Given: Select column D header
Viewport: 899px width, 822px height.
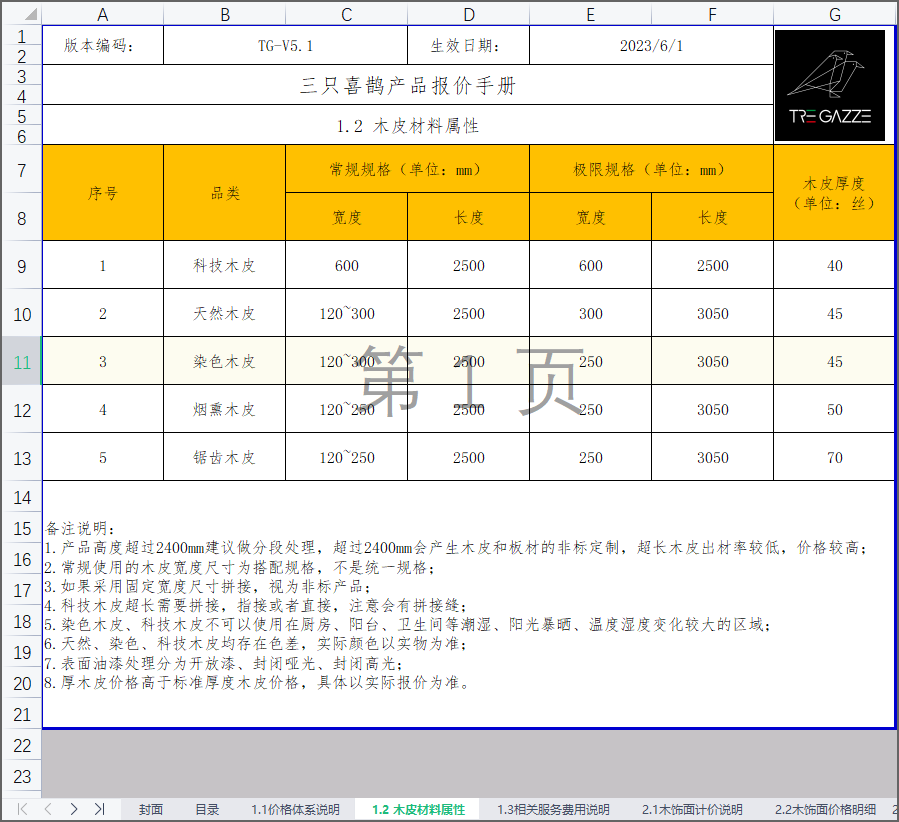Looking at the screenshot, I should point(468,14).
